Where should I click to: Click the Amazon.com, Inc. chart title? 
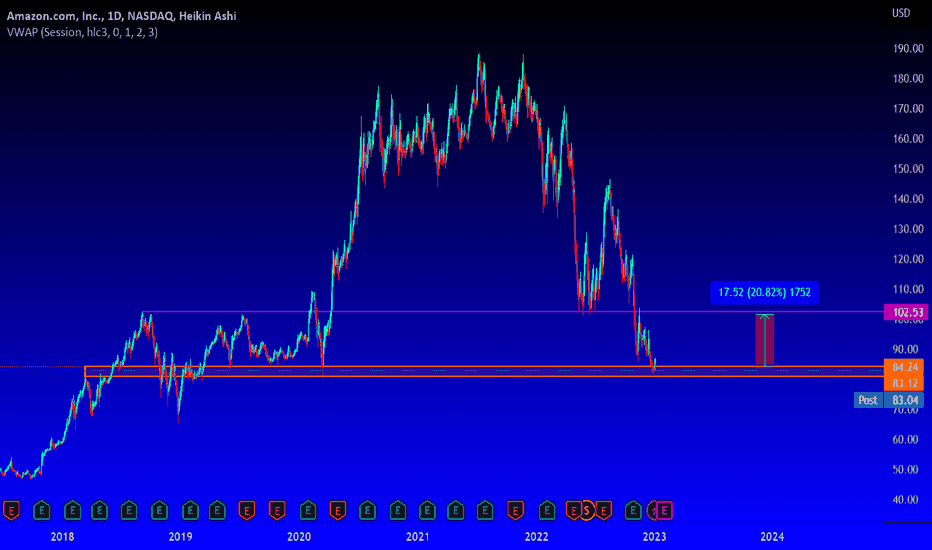[x=121, y=16]
